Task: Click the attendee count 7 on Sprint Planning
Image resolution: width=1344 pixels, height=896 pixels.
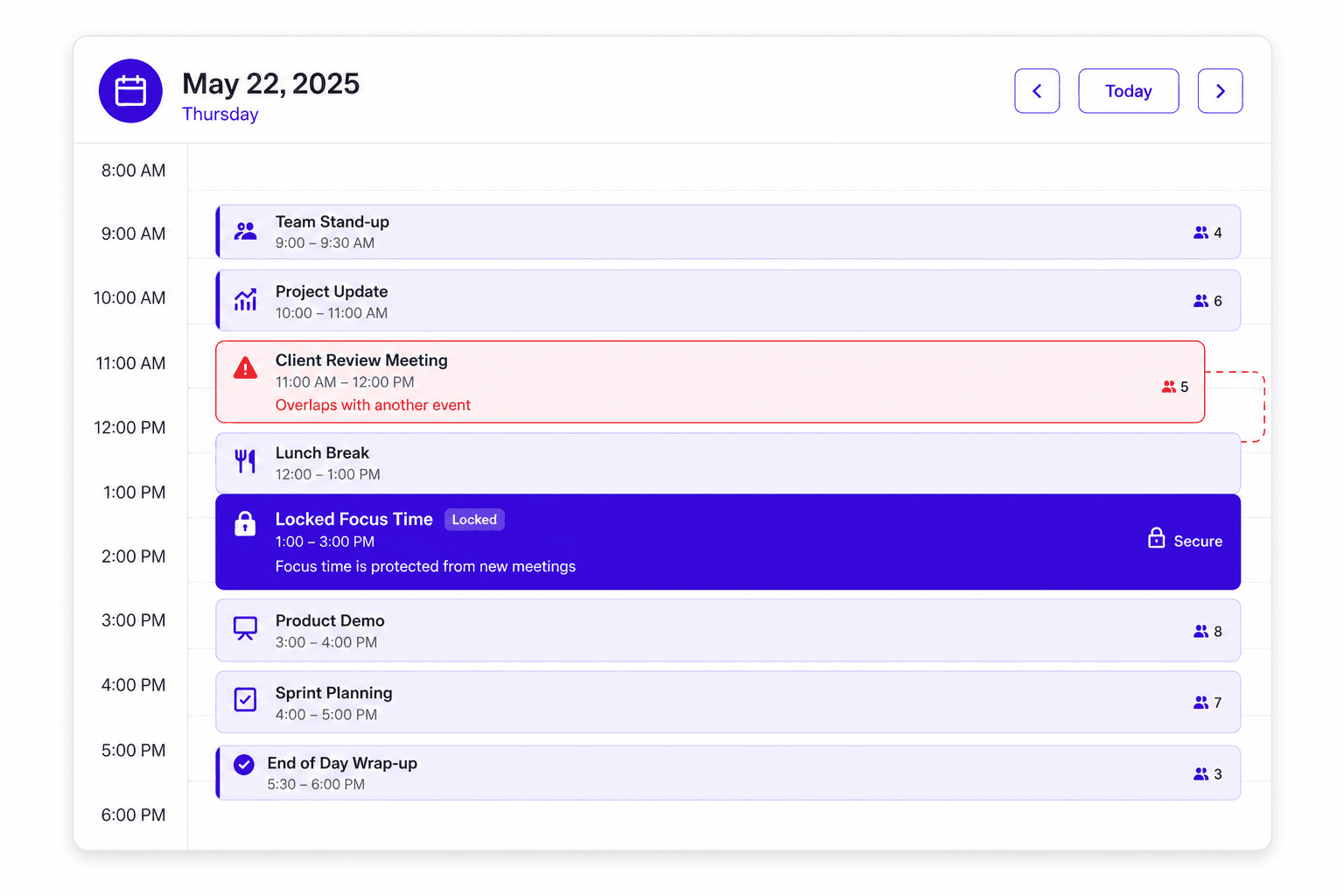Action: pos(1218,703)
